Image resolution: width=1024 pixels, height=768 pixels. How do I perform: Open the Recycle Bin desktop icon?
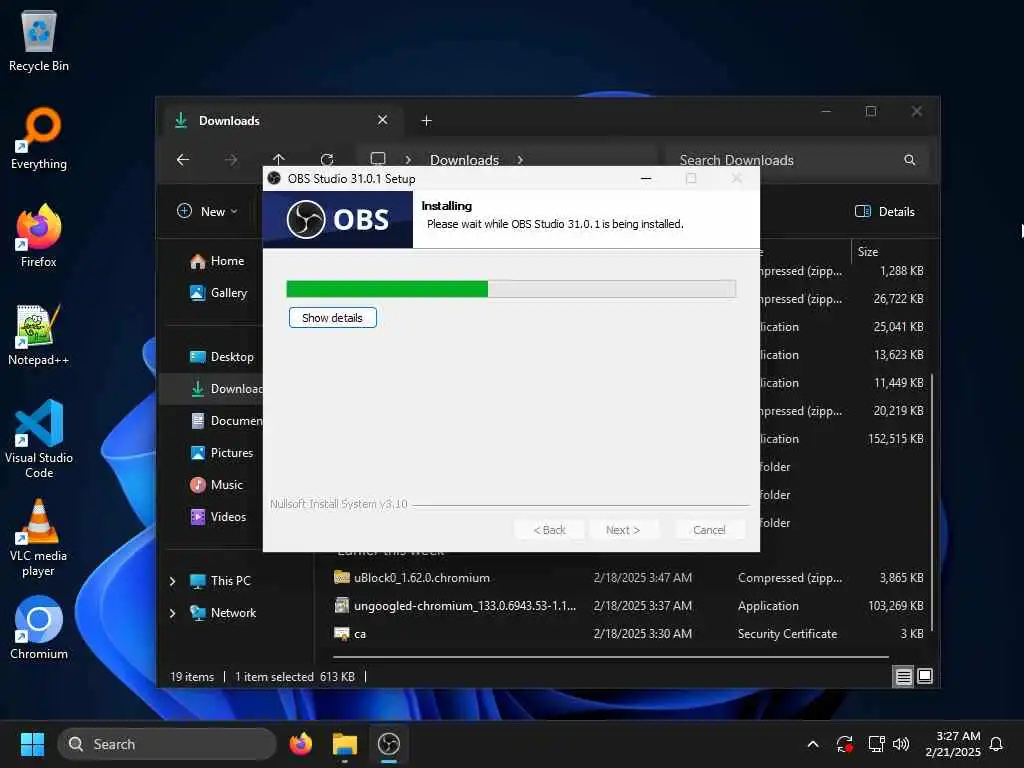point(39,41)
